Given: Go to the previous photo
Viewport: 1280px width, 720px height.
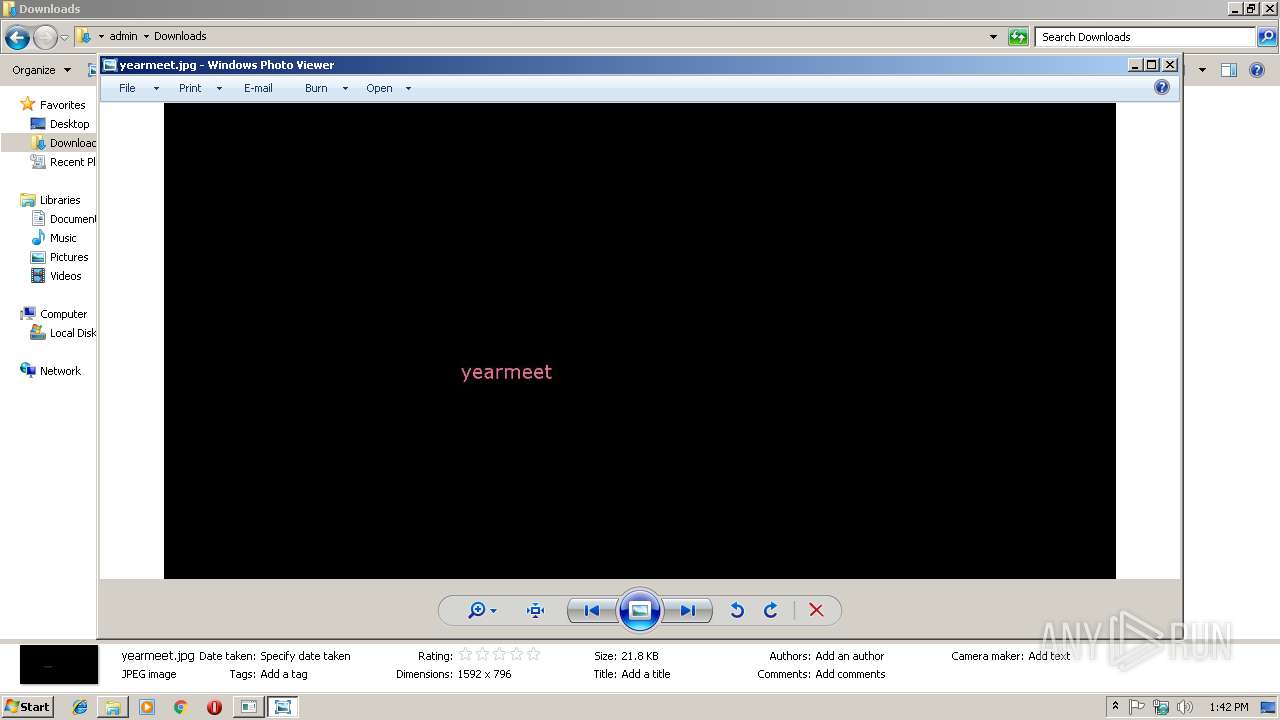Looking at the screenshot, I should [591, 610].
